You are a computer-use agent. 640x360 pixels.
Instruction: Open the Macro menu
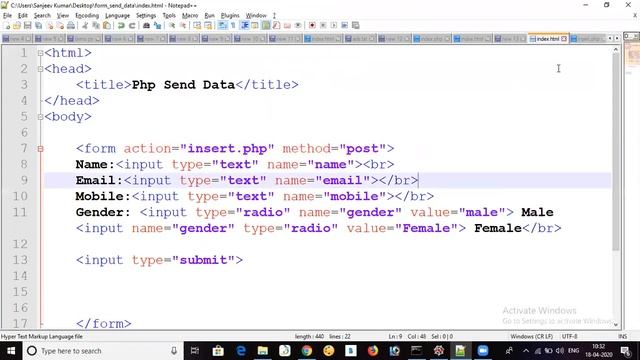[x=190, y=16]
